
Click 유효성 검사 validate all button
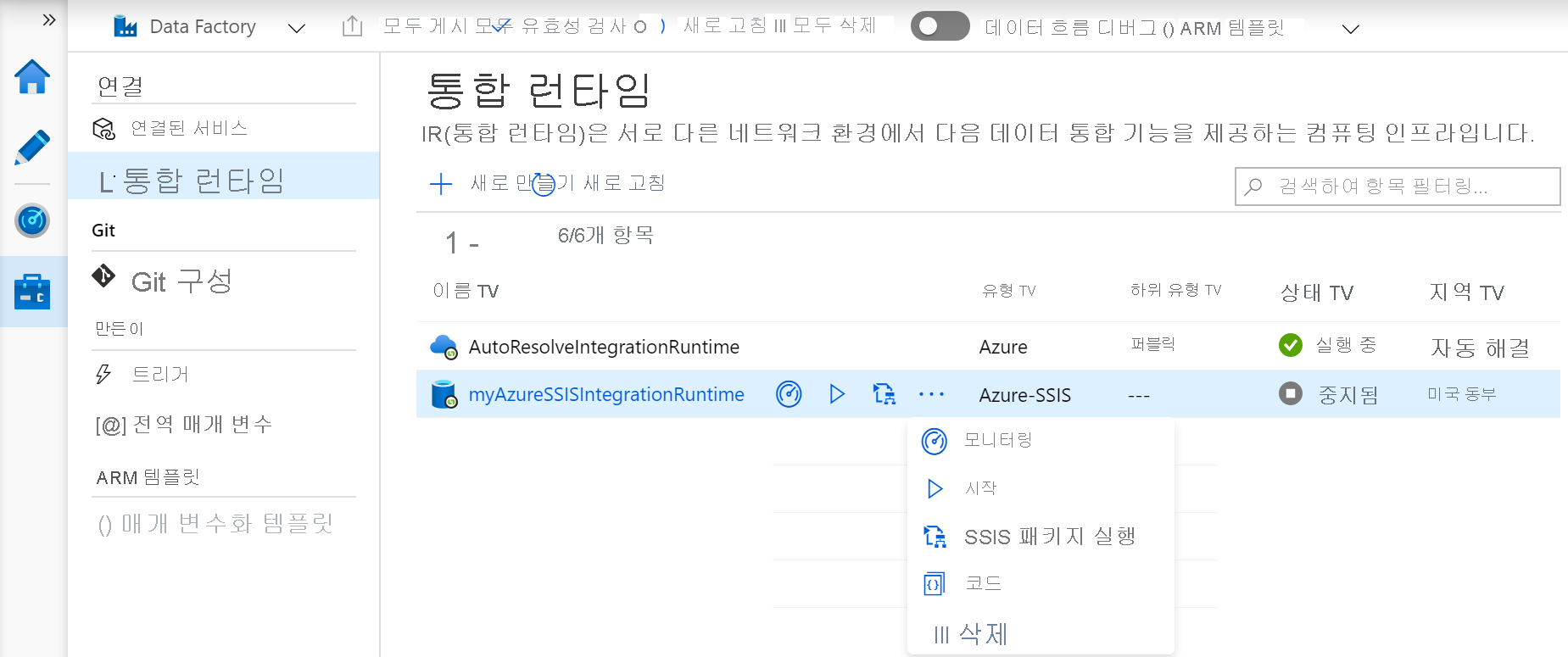573,26
